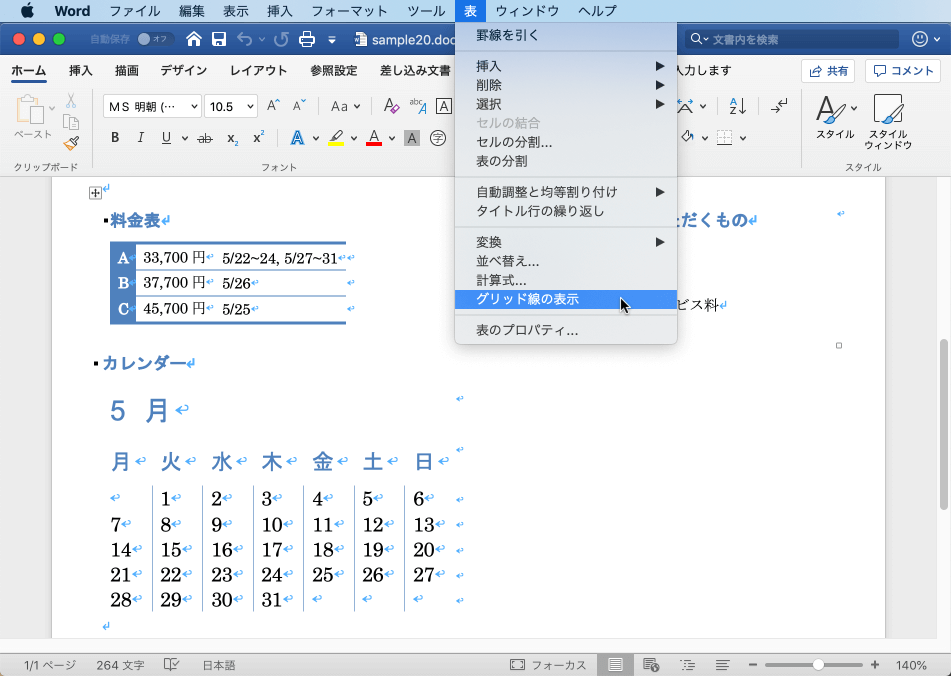Expand the borders dropdown arrow
The width and height of the screenshot is (951, 676).
pos(743,138)
